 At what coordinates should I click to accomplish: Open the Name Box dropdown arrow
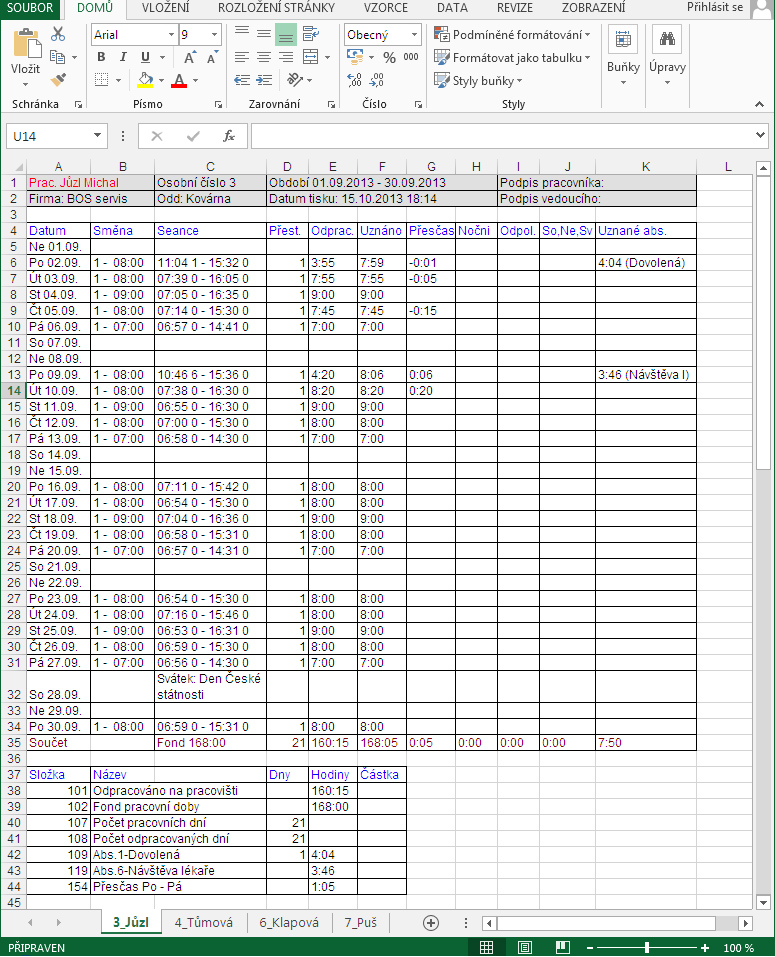click(x=97, y=135)
